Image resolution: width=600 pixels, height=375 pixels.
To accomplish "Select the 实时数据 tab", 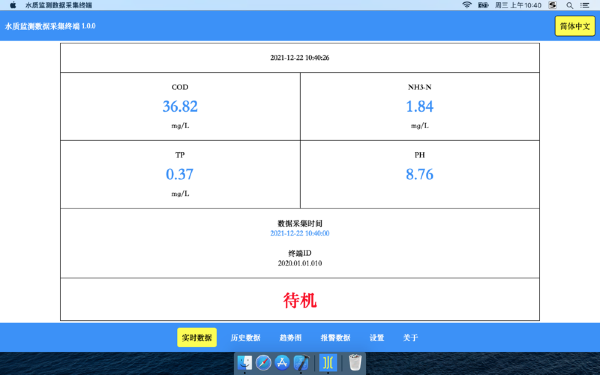I will (197, 338).
